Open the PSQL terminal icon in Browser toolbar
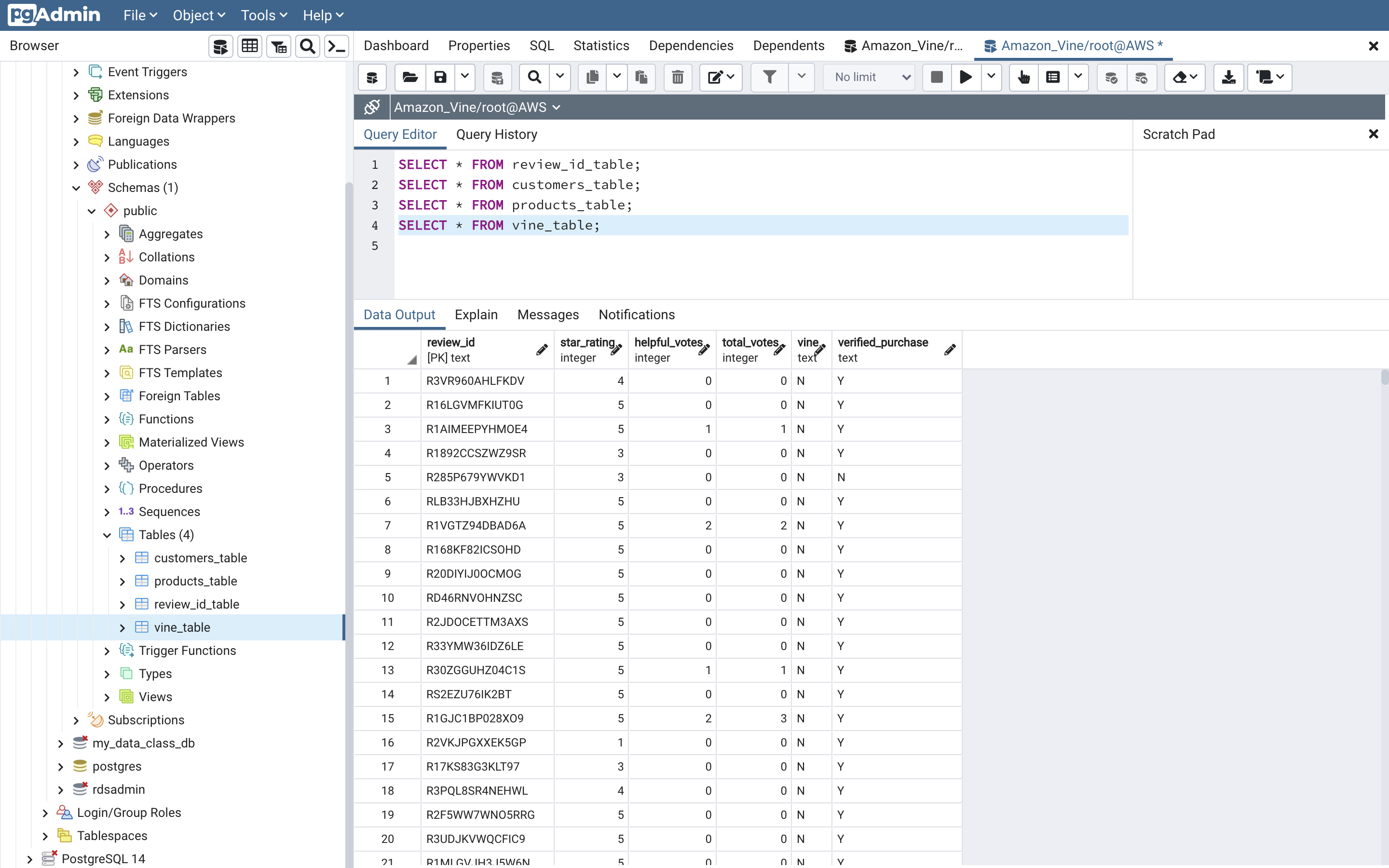1389x868 pixels. pyautogui.click(x=337, y=46)
